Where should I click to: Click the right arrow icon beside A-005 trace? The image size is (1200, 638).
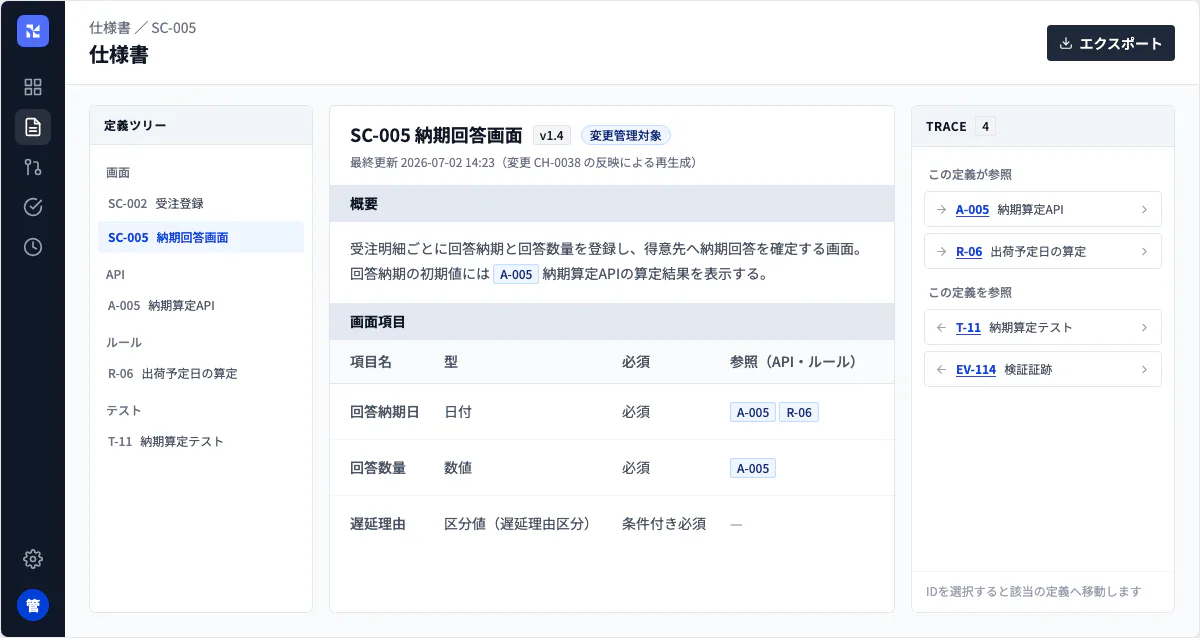tap(941, 210)
